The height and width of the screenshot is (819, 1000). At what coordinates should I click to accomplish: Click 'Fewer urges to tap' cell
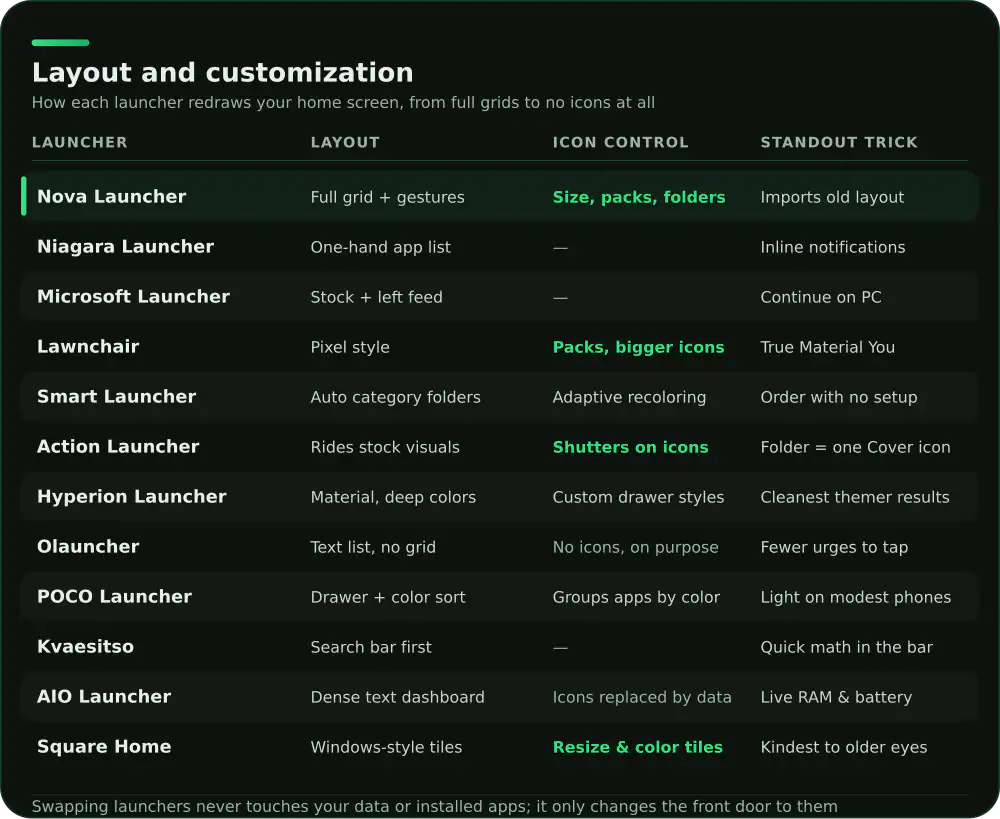834,547
